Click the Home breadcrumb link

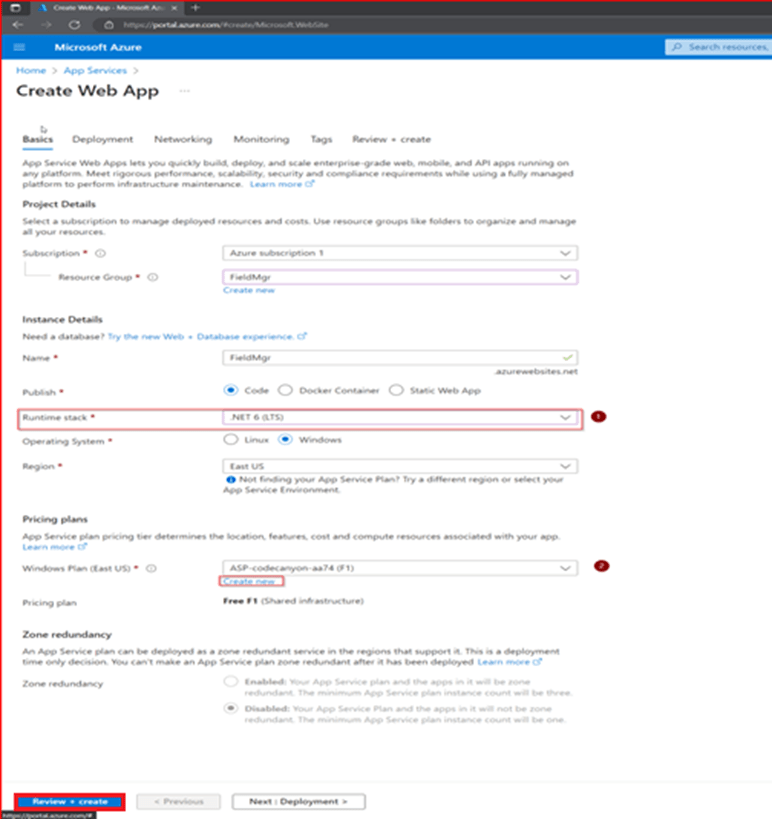31,71
